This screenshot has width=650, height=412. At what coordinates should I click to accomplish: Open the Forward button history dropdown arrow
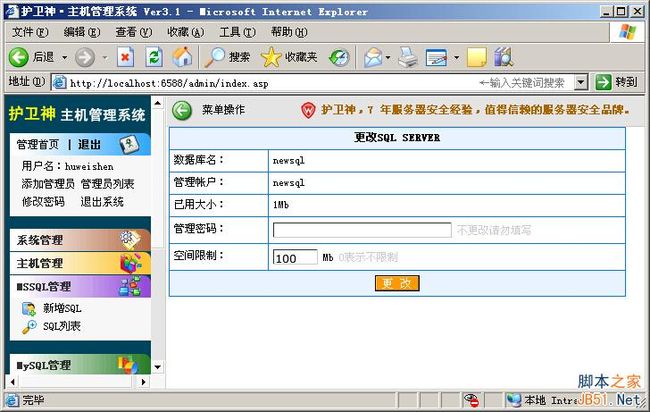coord(105,58)
